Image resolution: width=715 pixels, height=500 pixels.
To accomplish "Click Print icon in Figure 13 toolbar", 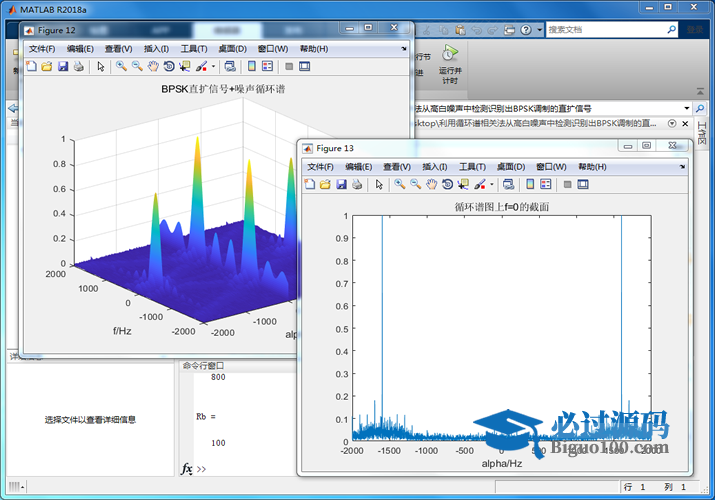I will pyautogui.click(x=357, y=185).
